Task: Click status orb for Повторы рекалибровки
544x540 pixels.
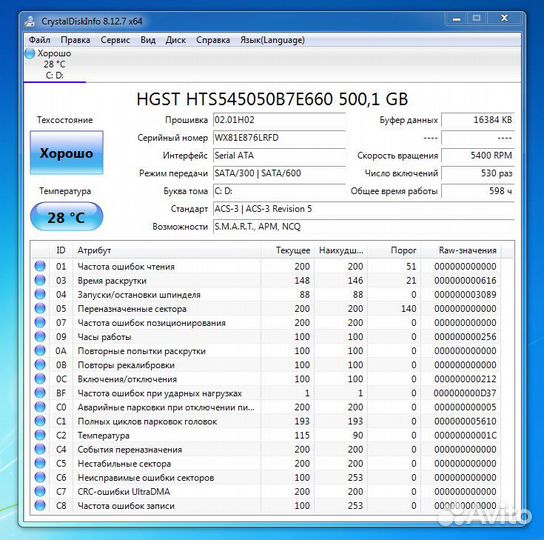Action: tap(40, 364)
